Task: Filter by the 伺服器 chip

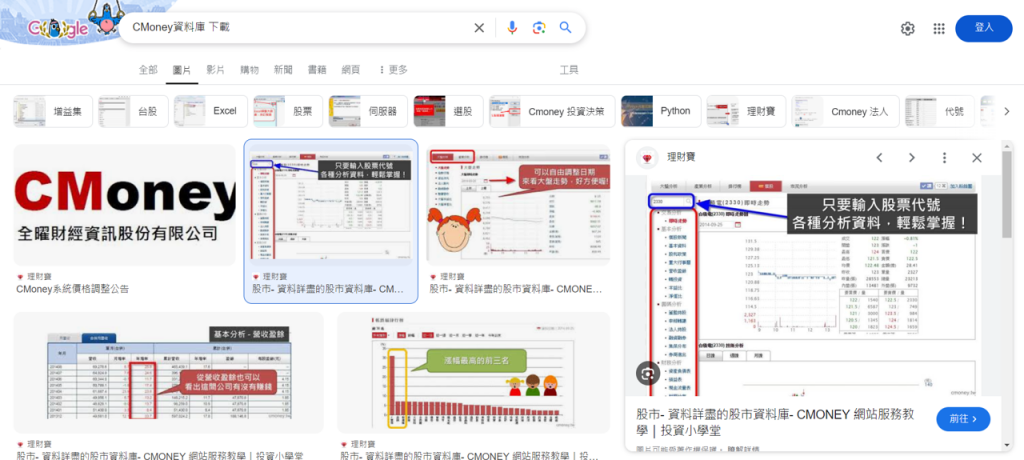Action: click(x=368, y=111)
